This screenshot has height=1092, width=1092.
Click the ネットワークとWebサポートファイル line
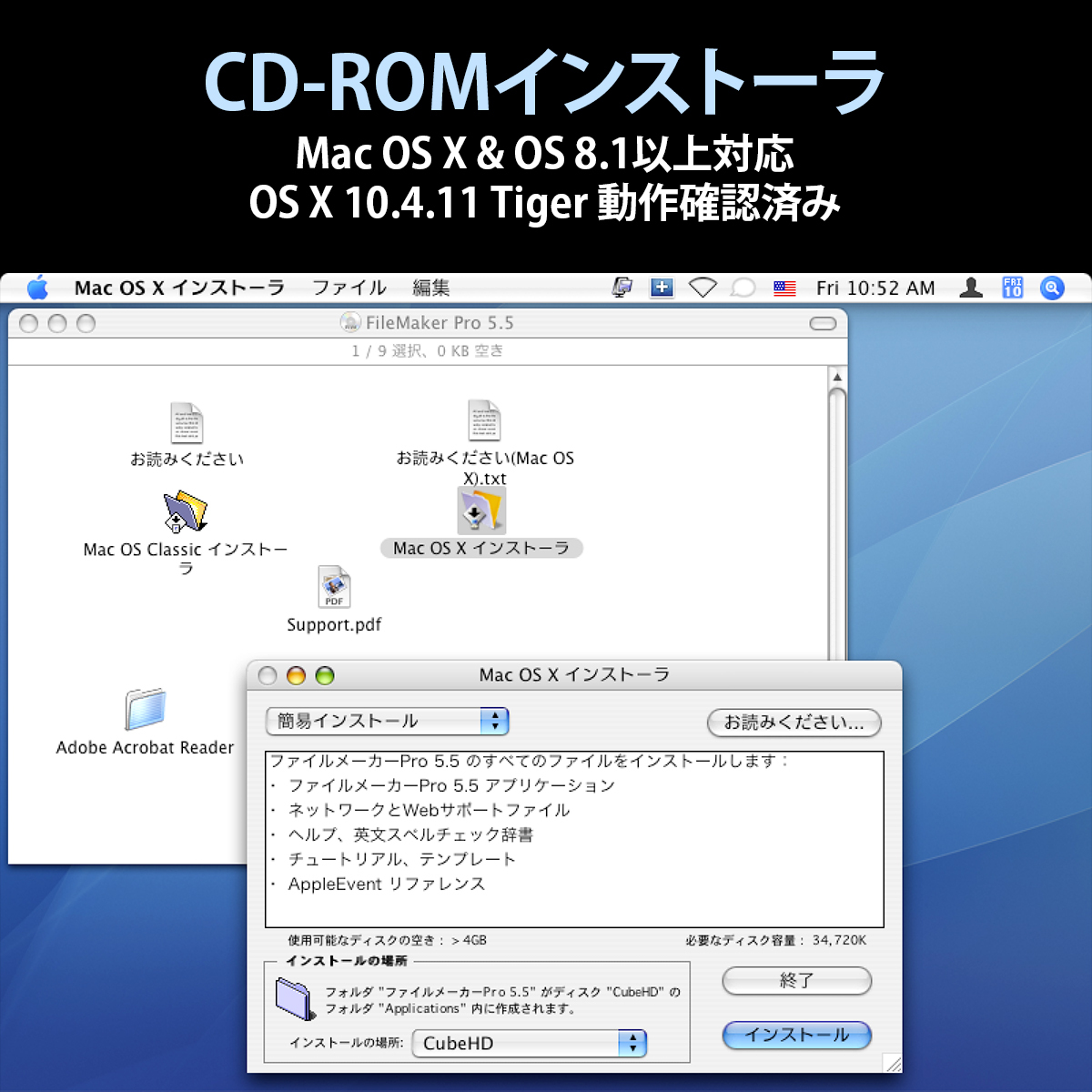pyautogui.click(x=429, y=810)
